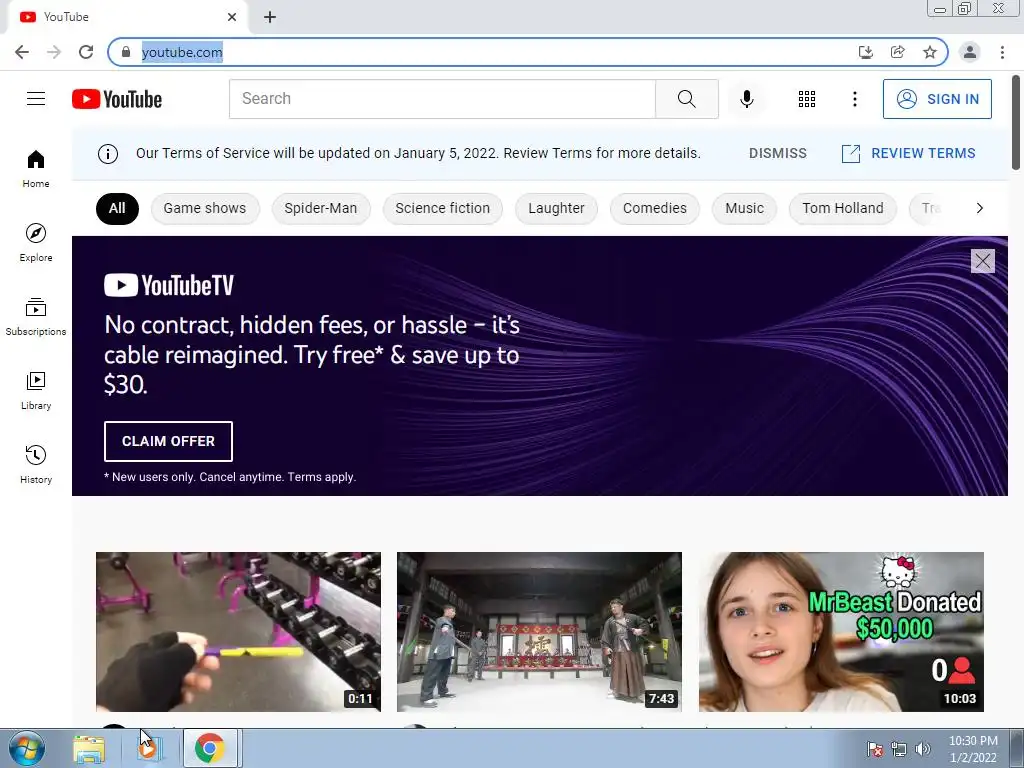Select the Spider-Man chip
Image resolution: width=1024 pixels, height=768 pixels.
point(321,208)
